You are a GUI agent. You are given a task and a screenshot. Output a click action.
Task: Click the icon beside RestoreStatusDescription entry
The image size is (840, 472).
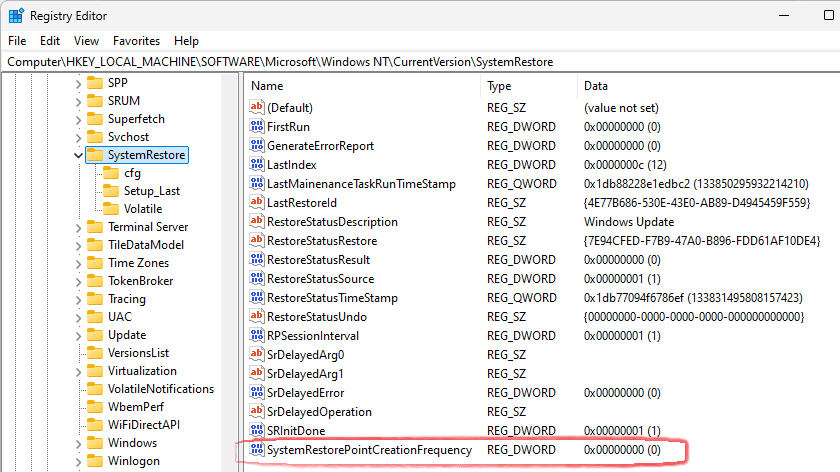(x=256, y=222)
